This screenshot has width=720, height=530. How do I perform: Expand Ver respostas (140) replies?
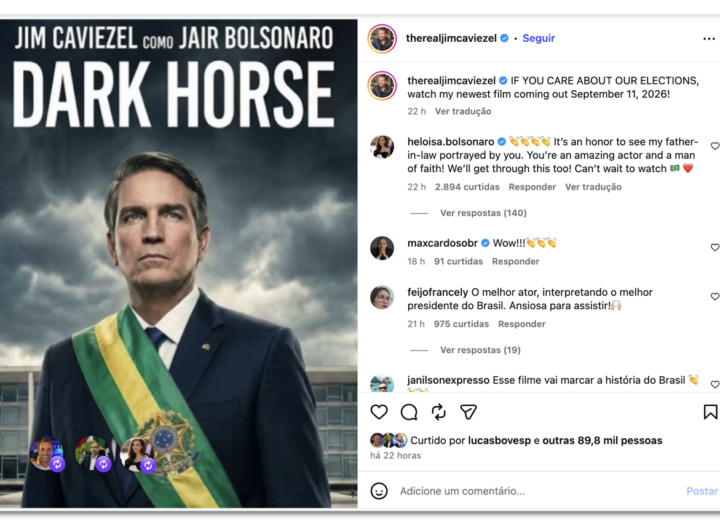483,213
